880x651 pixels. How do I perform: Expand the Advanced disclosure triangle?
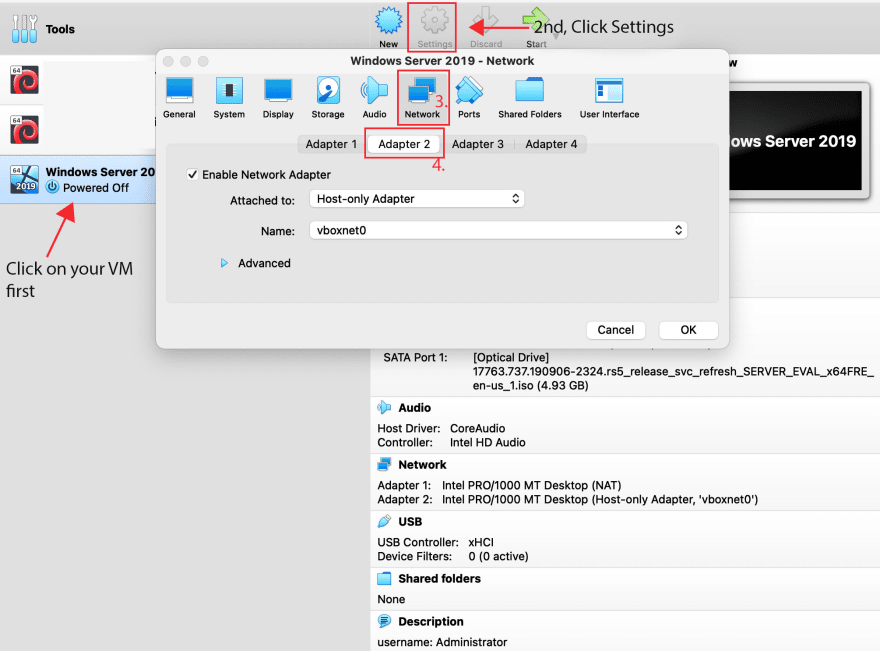coord(224,263)
